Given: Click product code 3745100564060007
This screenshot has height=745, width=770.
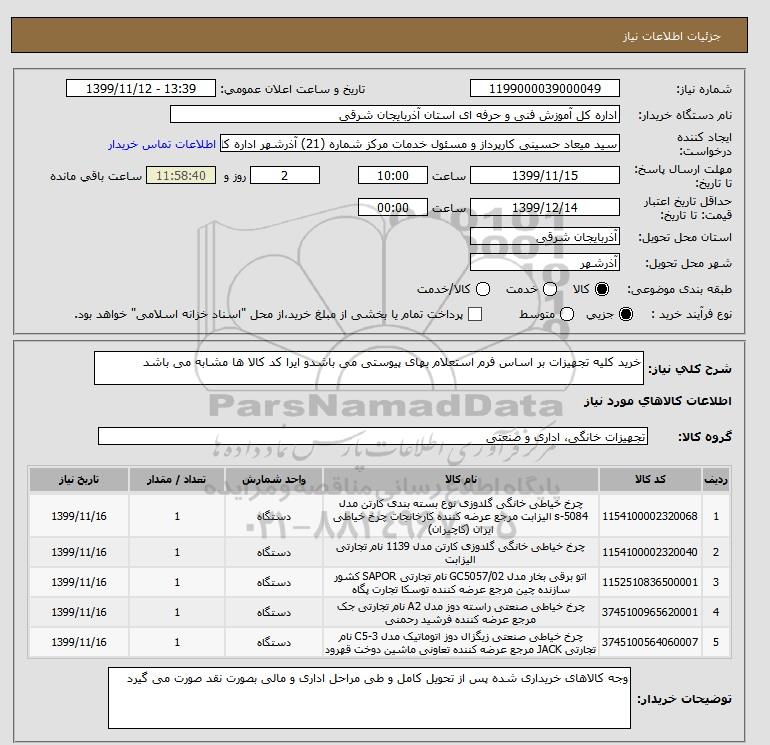Looking at the screenshot, I should pos(650,642).
